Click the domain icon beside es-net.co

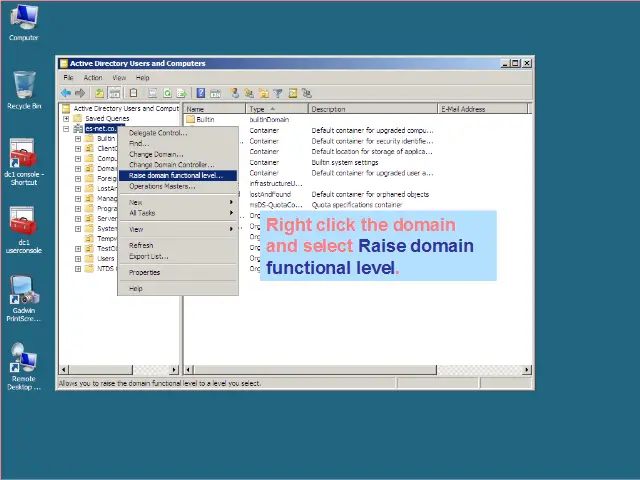tap(78, 129)
